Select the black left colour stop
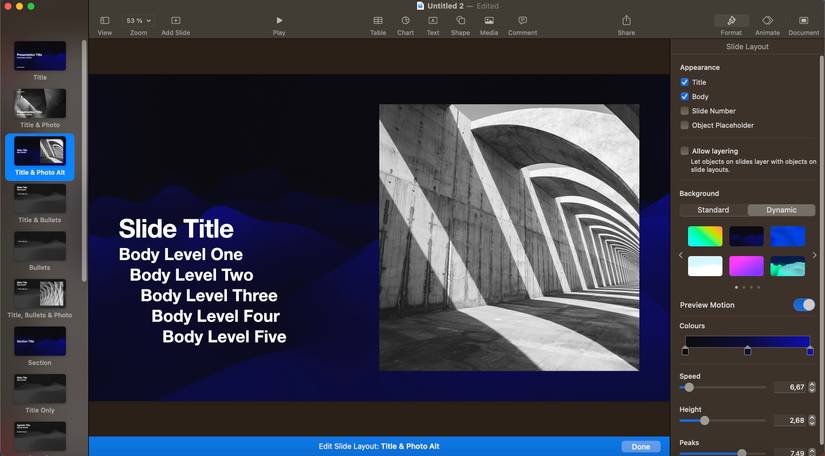Screen dimensions: 825x456 click(685, 351)
